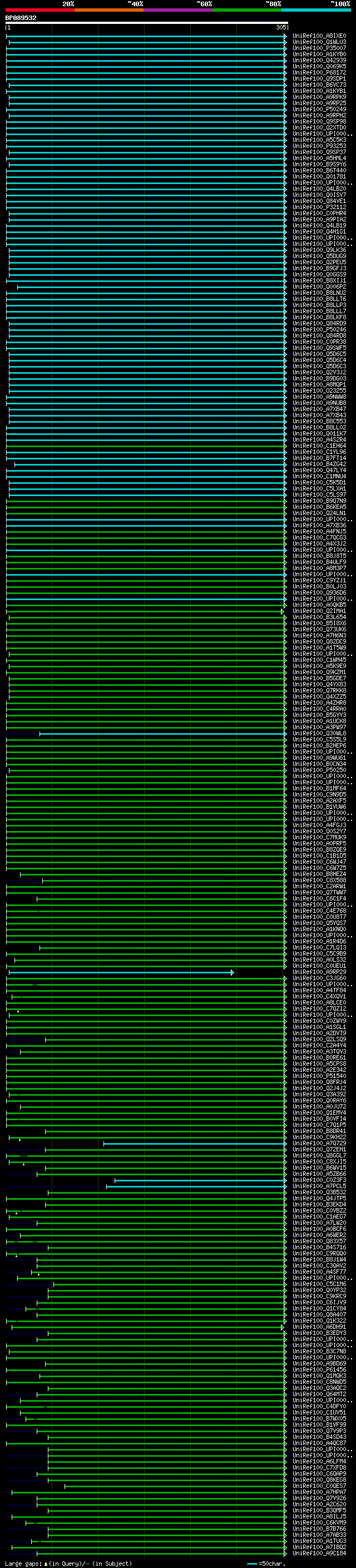Screen dimensions: 356x1568
Task: Click hit UniRef100_Q9SP98
Action: [319, 122]
